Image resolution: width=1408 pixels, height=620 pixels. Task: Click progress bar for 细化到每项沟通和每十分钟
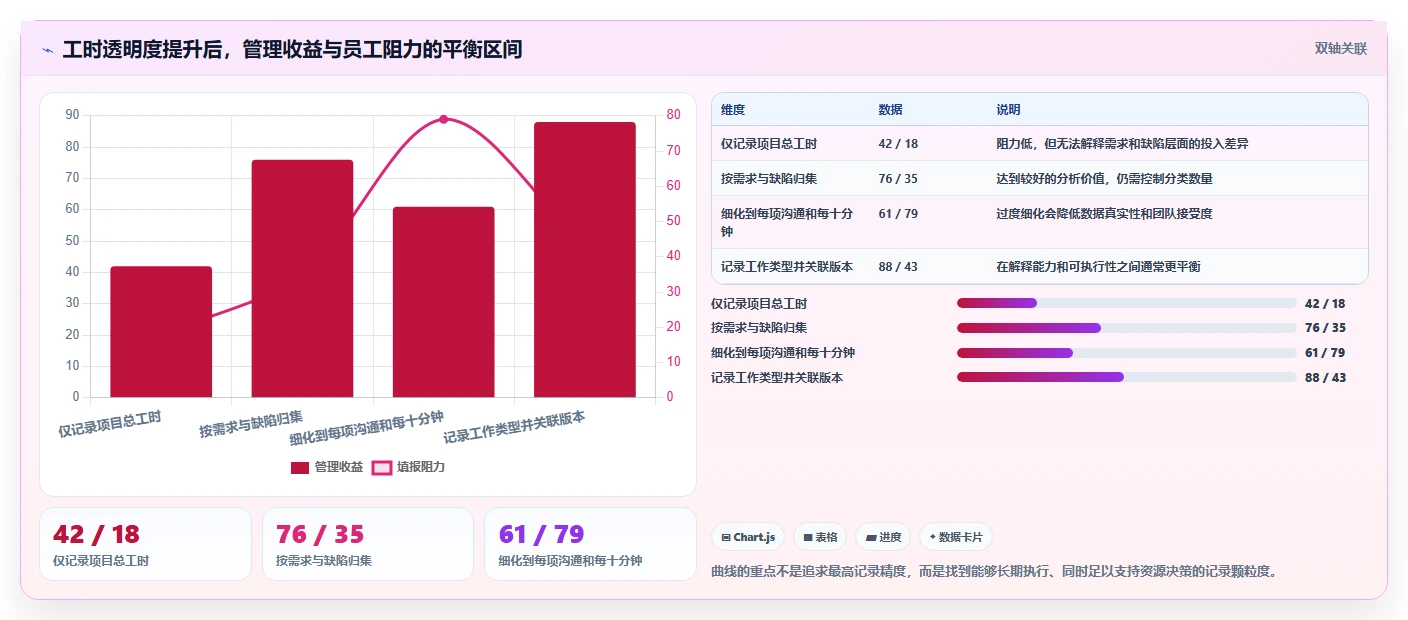pos(1126,353)
